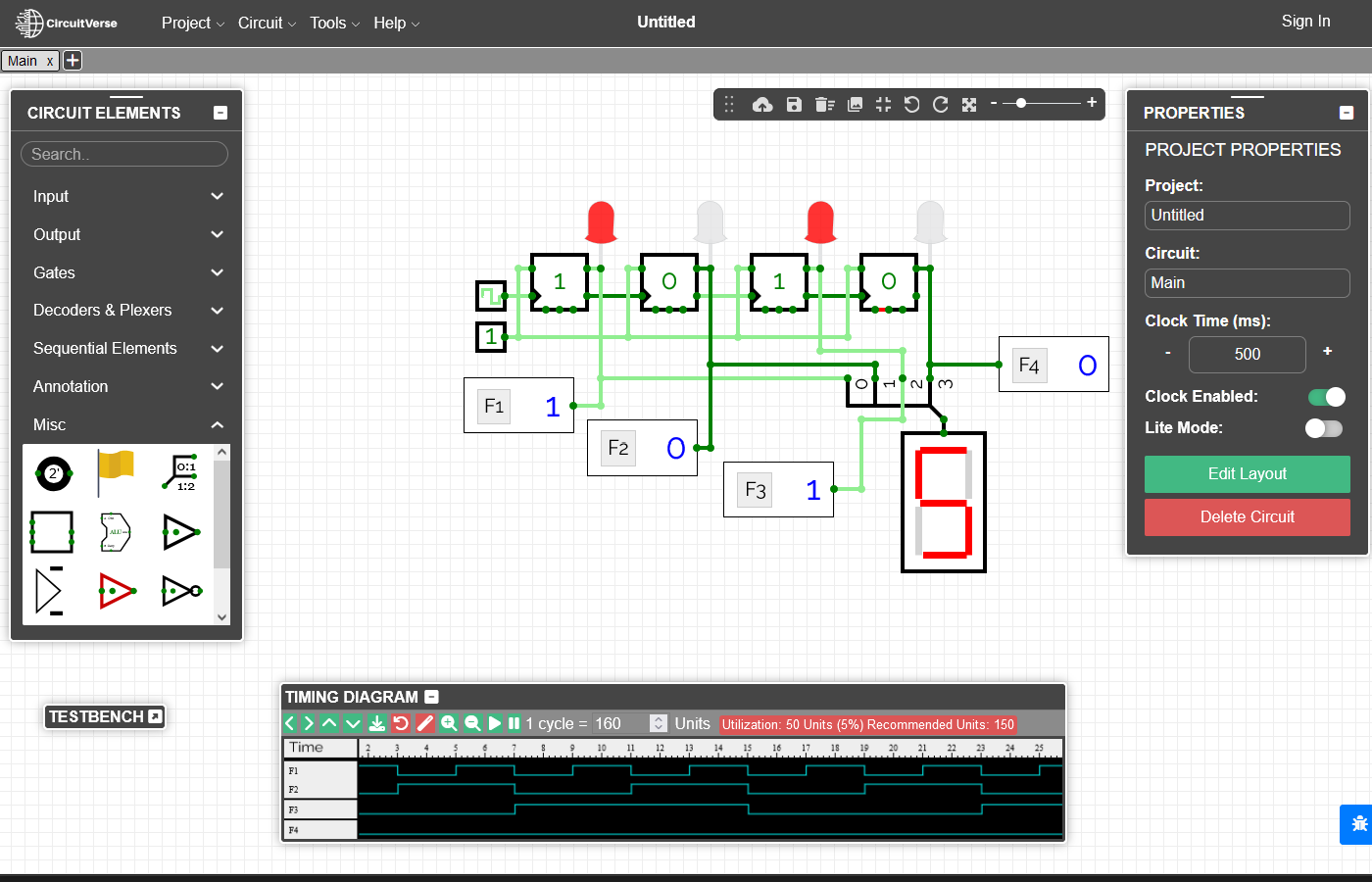Click the timing diagram zoom in icon
This screenshot has height=882, width=1372.
[449, 723]
